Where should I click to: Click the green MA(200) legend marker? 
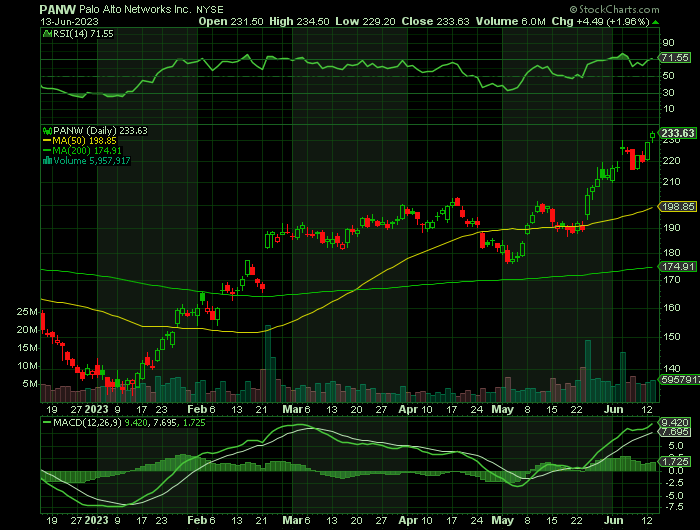coord(45,150)
